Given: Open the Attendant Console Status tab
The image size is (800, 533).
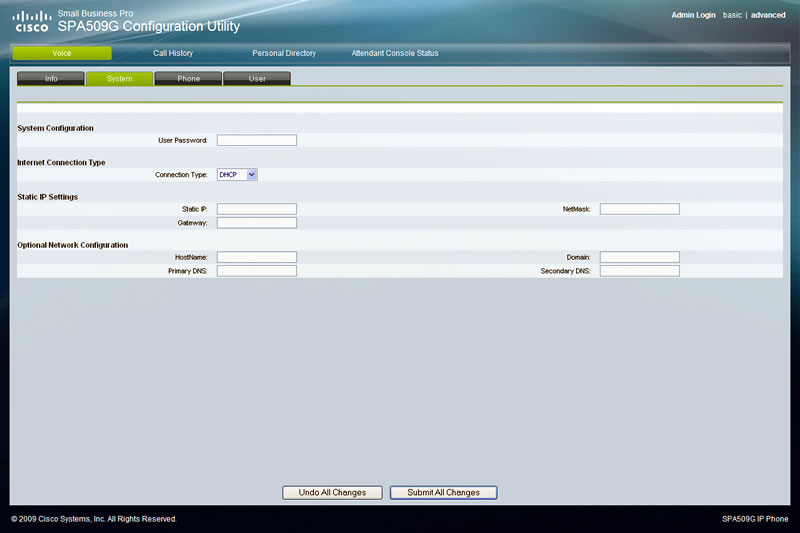Looking at the screenshot, I should click(x=395, y=53).
